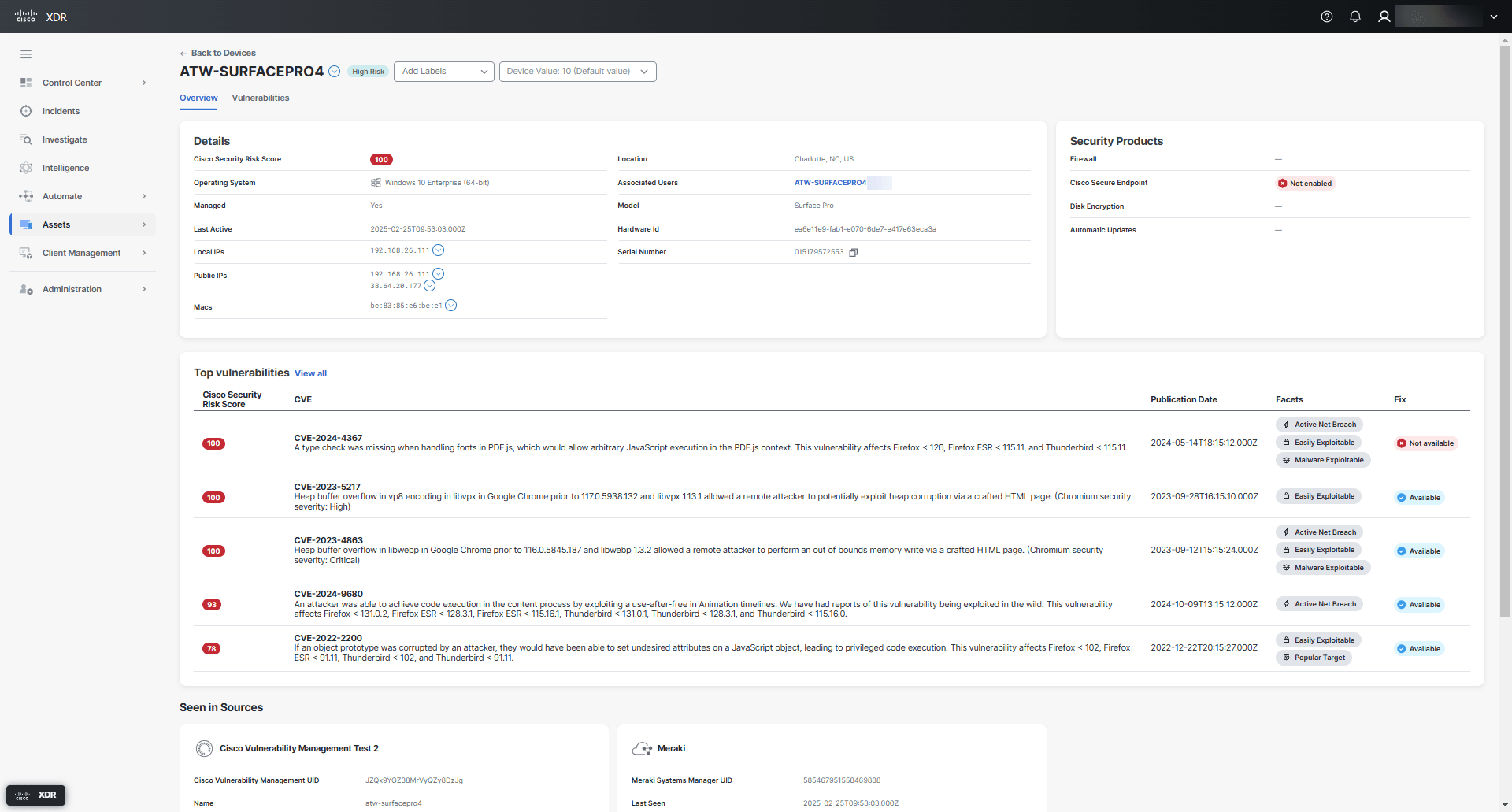This screenshot has width=1512, height=812.
Task: Expand the Assets submenu chevron
Action: (144, 224)
